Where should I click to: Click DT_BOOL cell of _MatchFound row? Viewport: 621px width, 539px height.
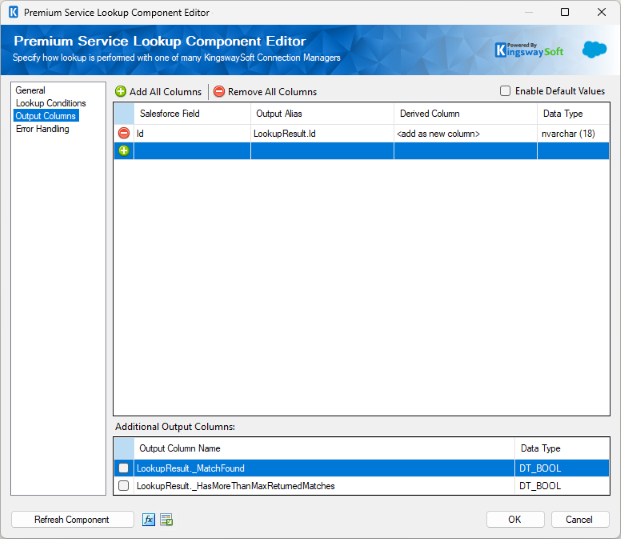pos(562,468)
